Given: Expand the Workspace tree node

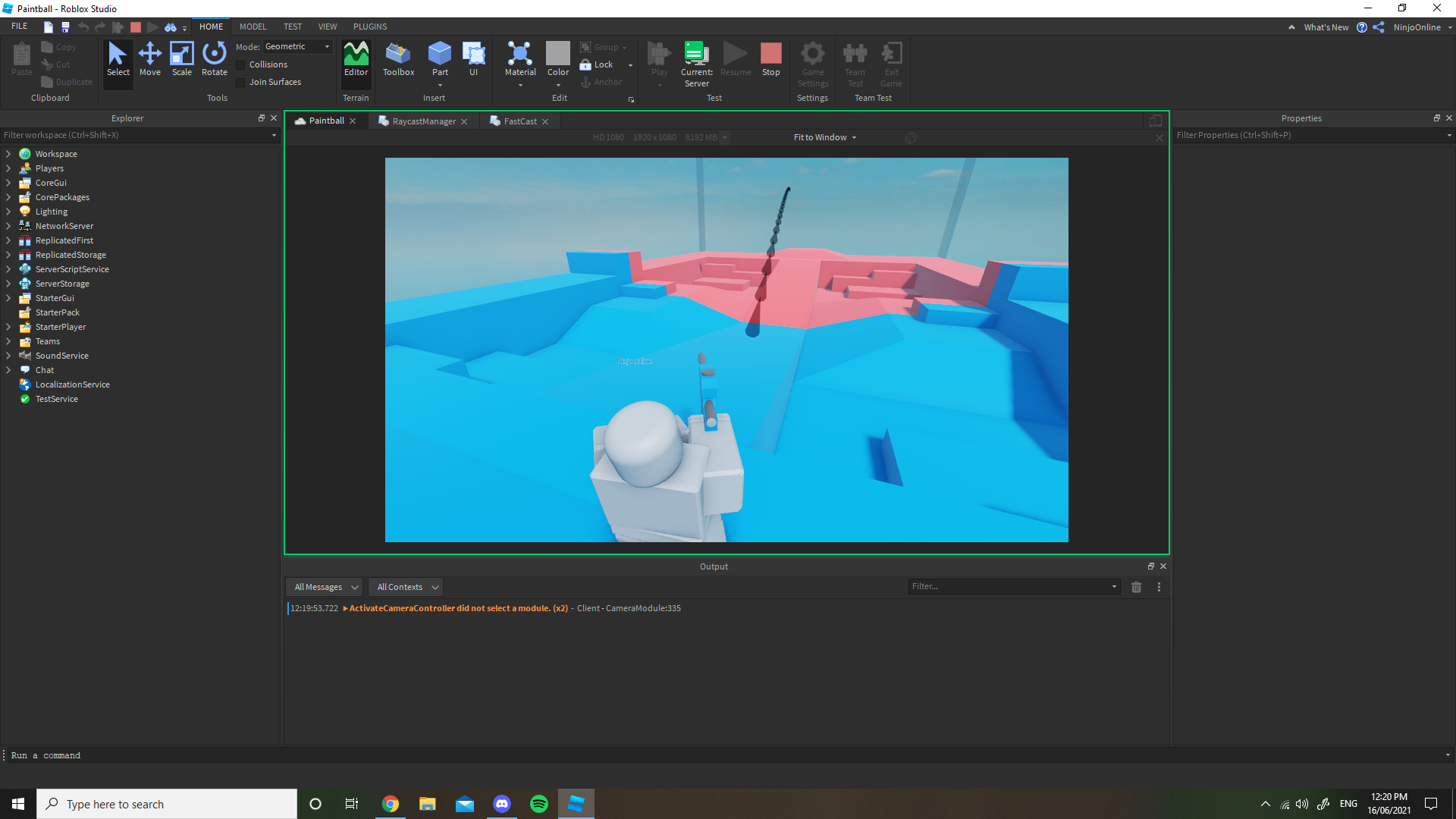Looking at the screenshot, I should click(x=8, y=154).
